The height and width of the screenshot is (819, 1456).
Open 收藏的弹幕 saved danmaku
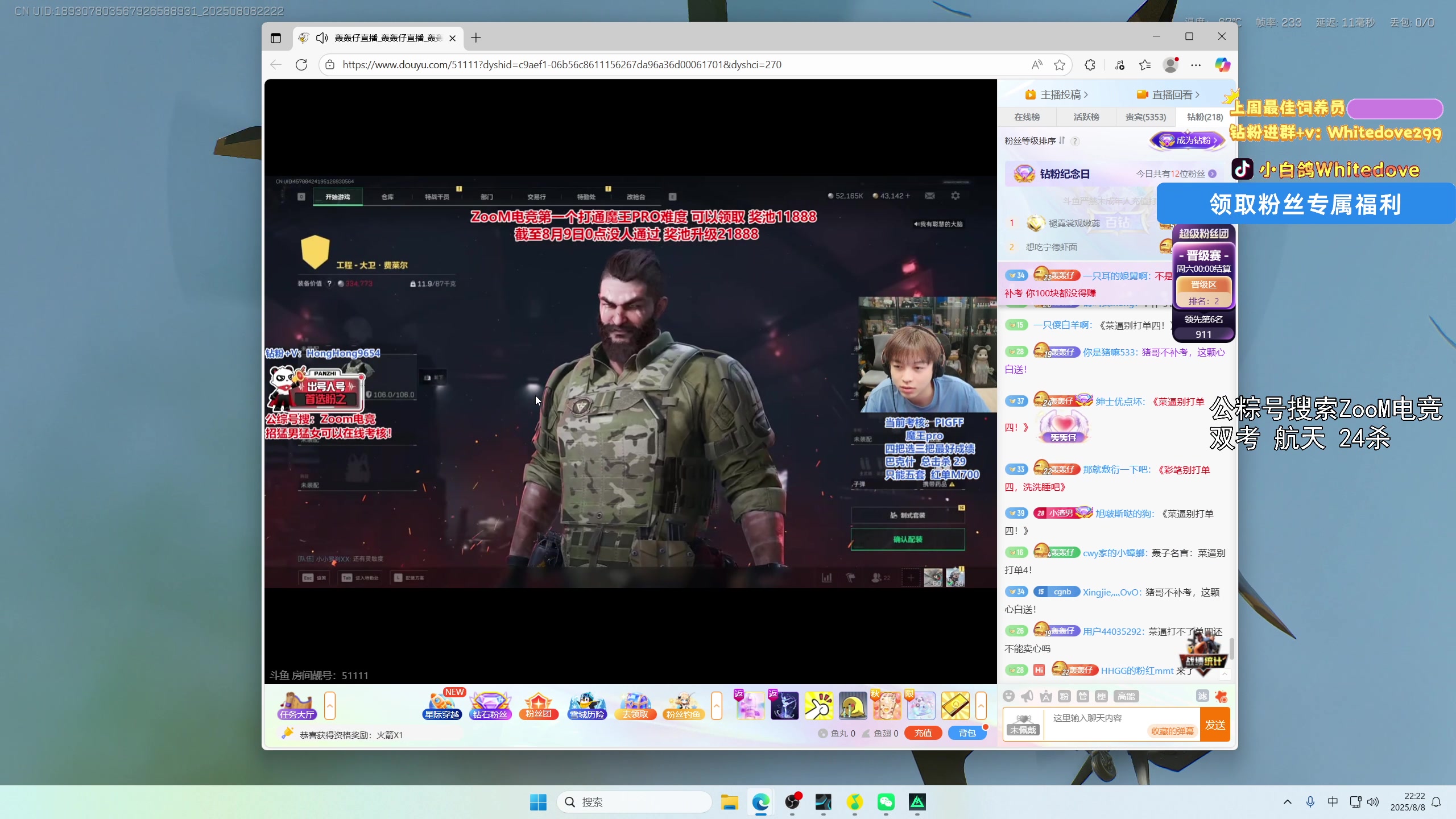point(1172,731)
